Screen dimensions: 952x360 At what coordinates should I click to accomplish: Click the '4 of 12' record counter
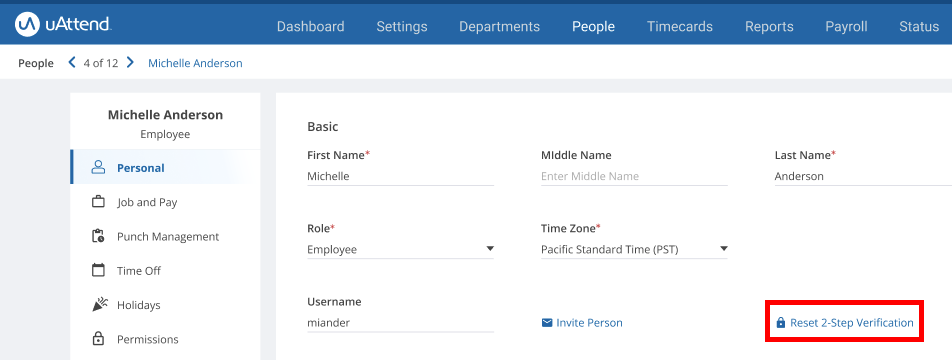tap(101, 63)
